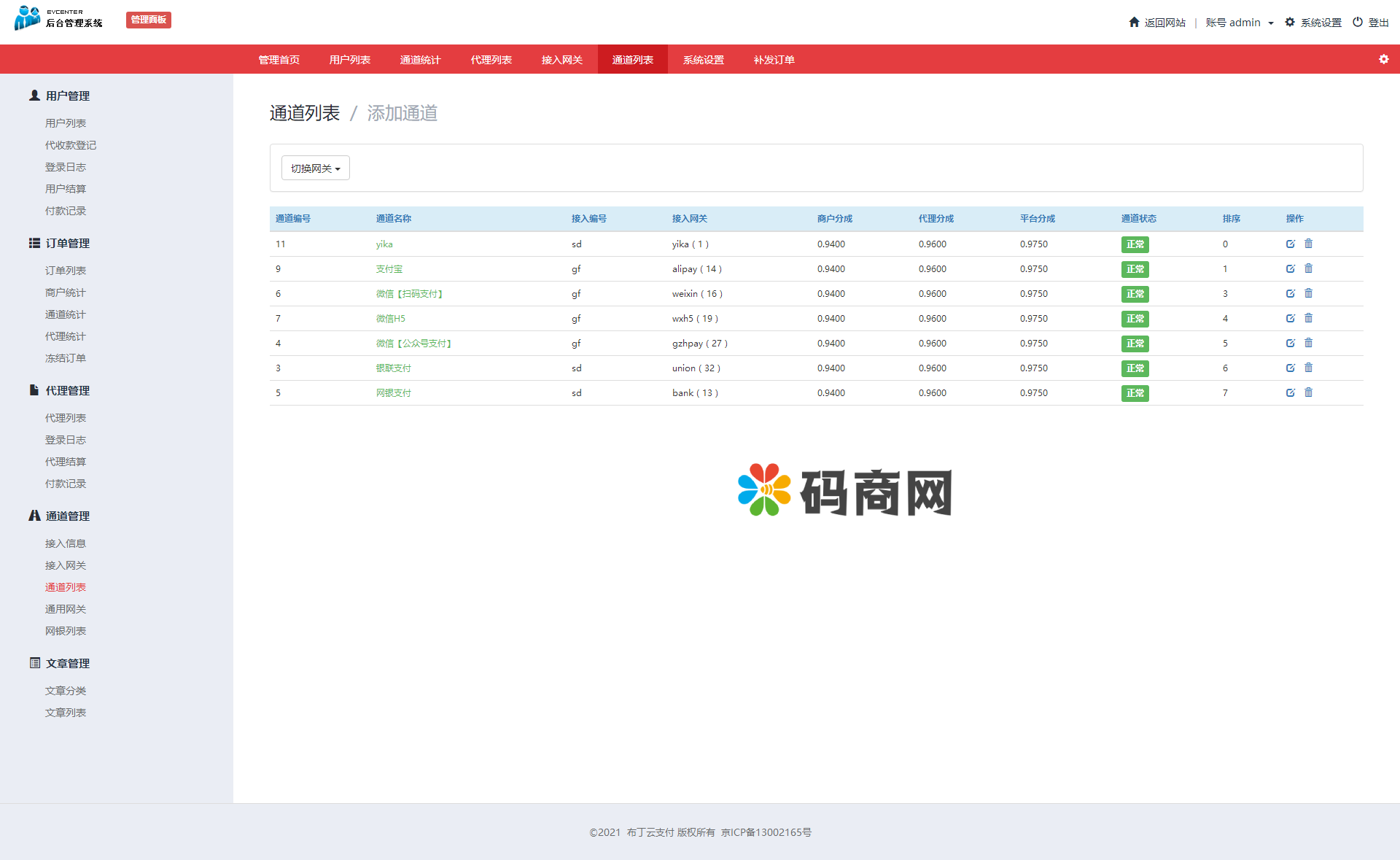
Task: Open the edit icon for channel yika
Action: [x=1291, y=244]
